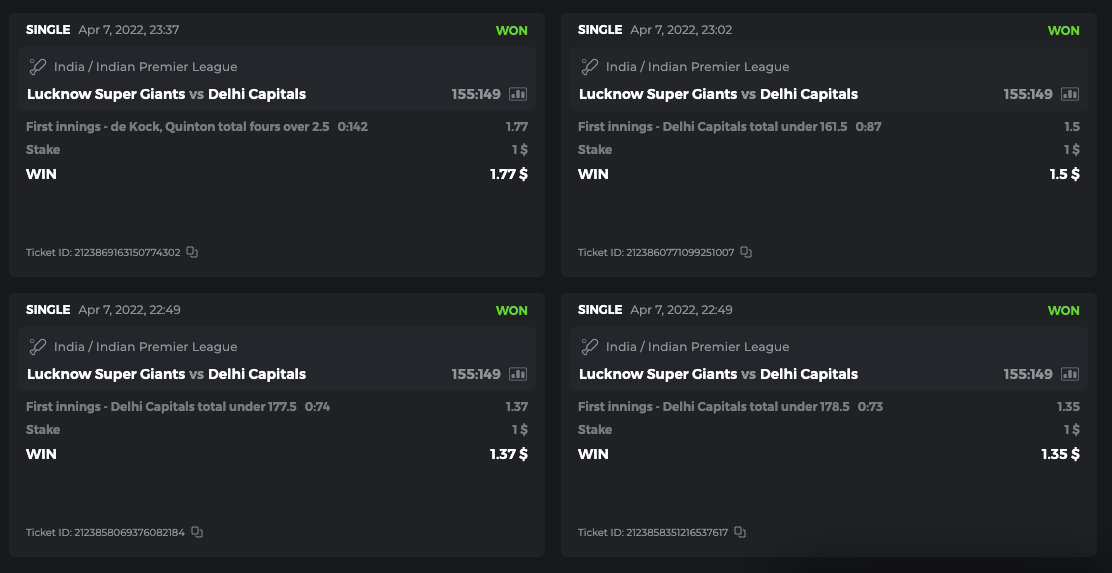Copy the ticket ID ending in 251007
The height and width of the screenshot is (573, 1112).
pyautogui.click(x=746, y=252)
